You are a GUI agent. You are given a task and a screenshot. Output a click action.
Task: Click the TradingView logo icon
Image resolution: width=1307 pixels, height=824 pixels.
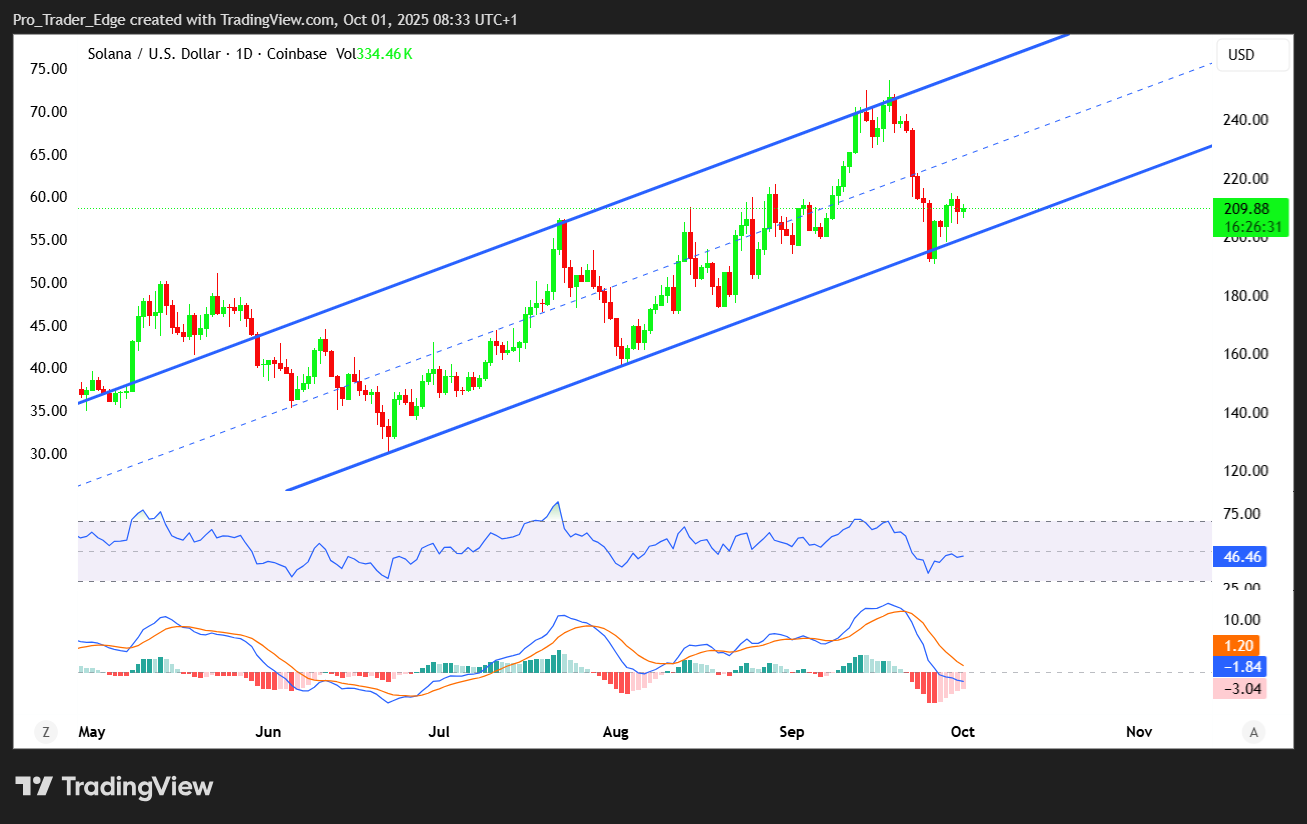click(34, 786)
